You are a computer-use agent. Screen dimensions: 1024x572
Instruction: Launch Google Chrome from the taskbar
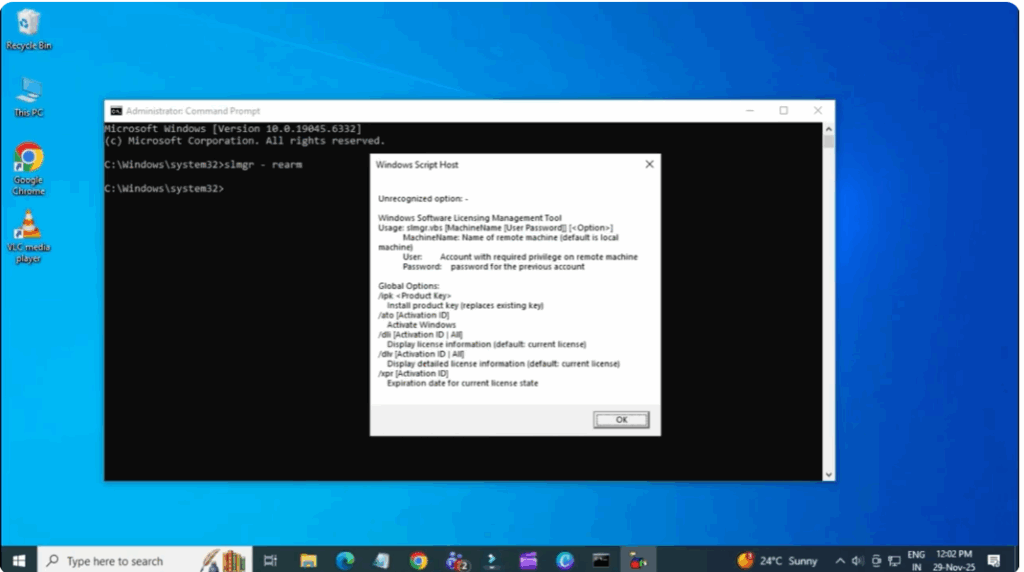pyautogui.click(x=419, y=560)
